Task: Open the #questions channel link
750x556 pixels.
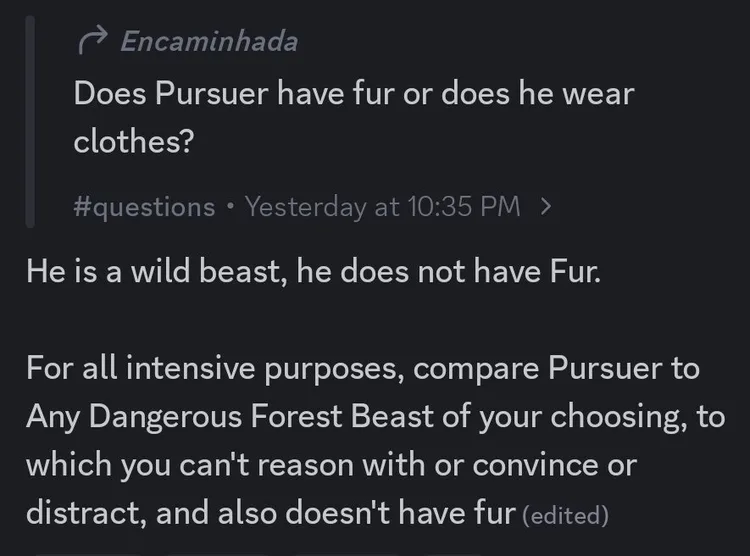Action: click(x=144, y=207)
